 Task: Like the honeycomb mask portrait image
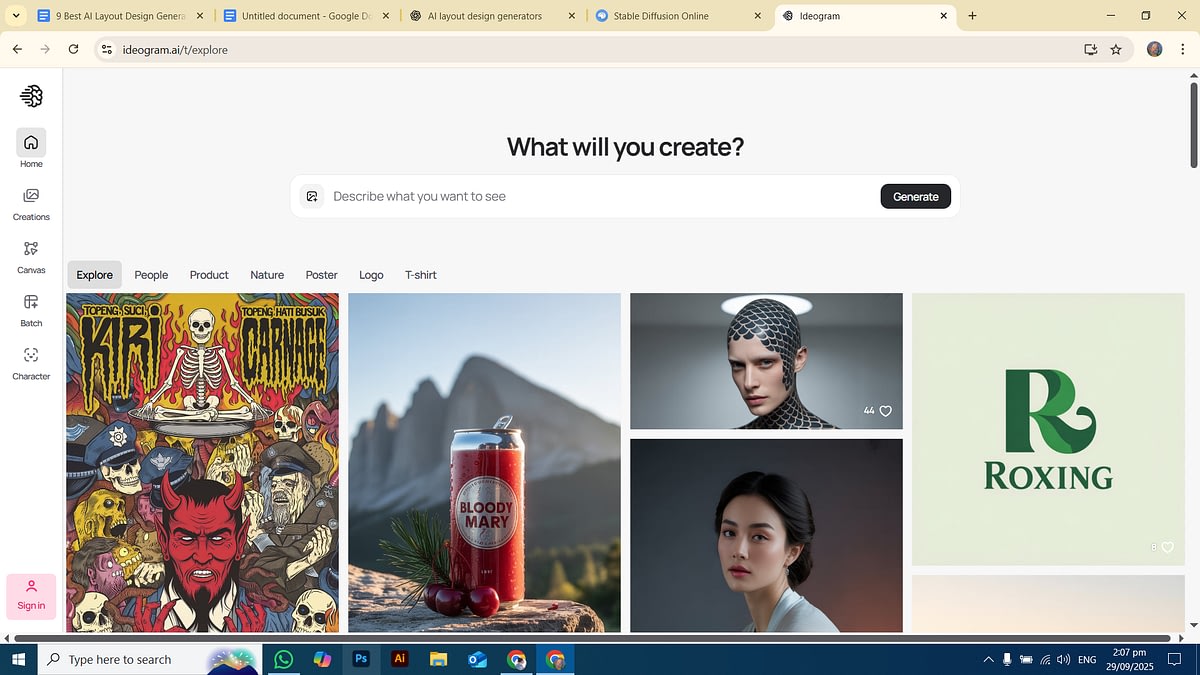[884, 410]
